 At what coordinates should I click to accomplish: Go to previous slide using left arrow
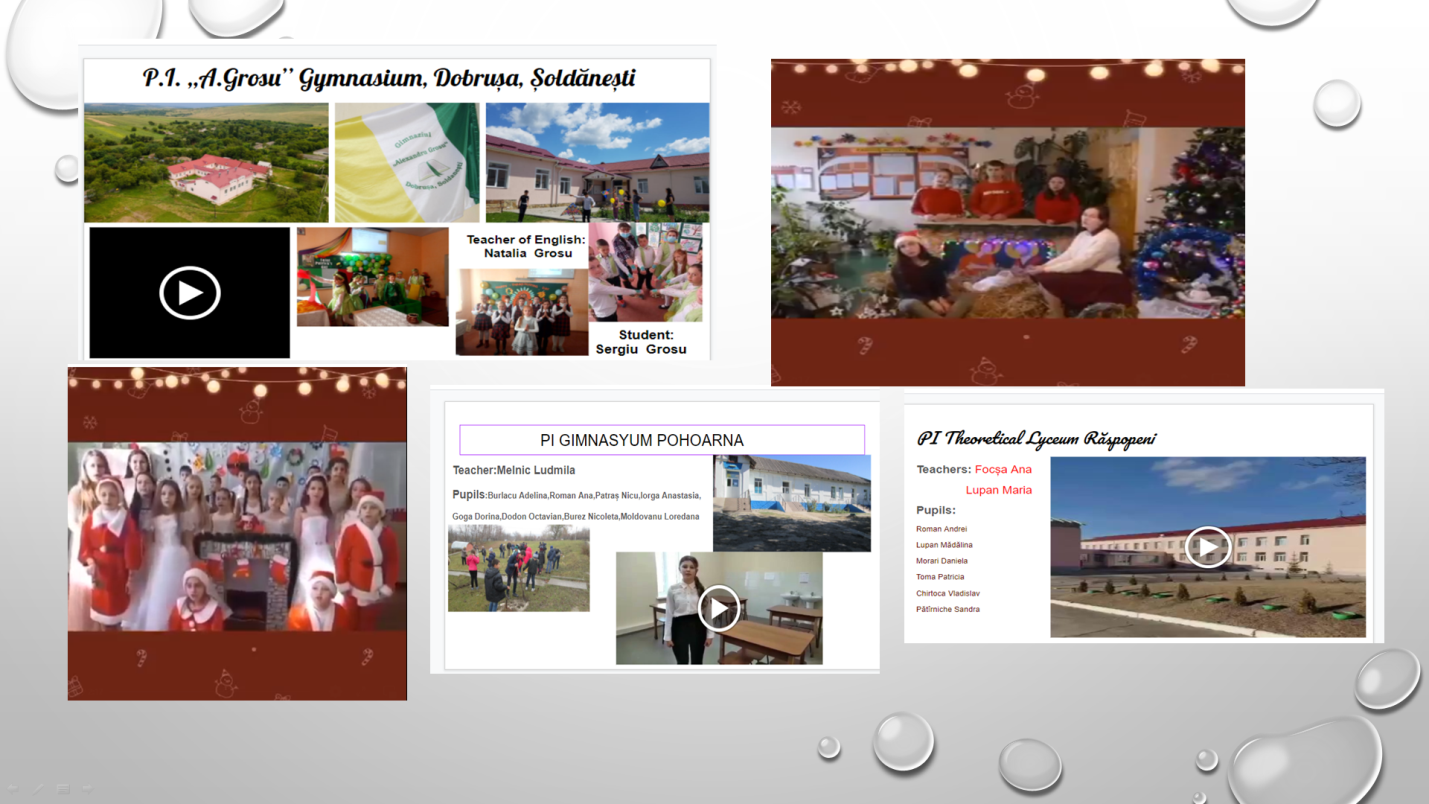14,789
